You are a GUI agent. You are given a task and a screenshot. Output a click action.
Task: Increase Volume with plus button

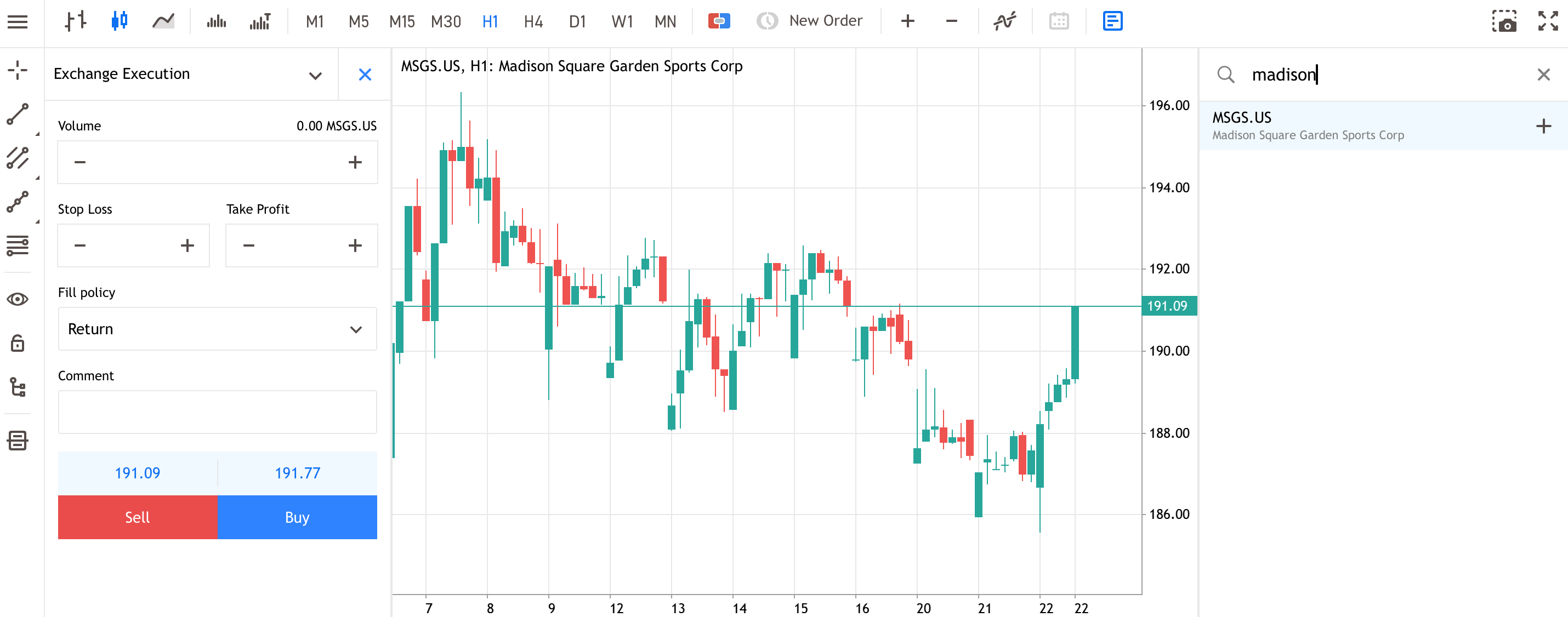[x=355, y=162]
